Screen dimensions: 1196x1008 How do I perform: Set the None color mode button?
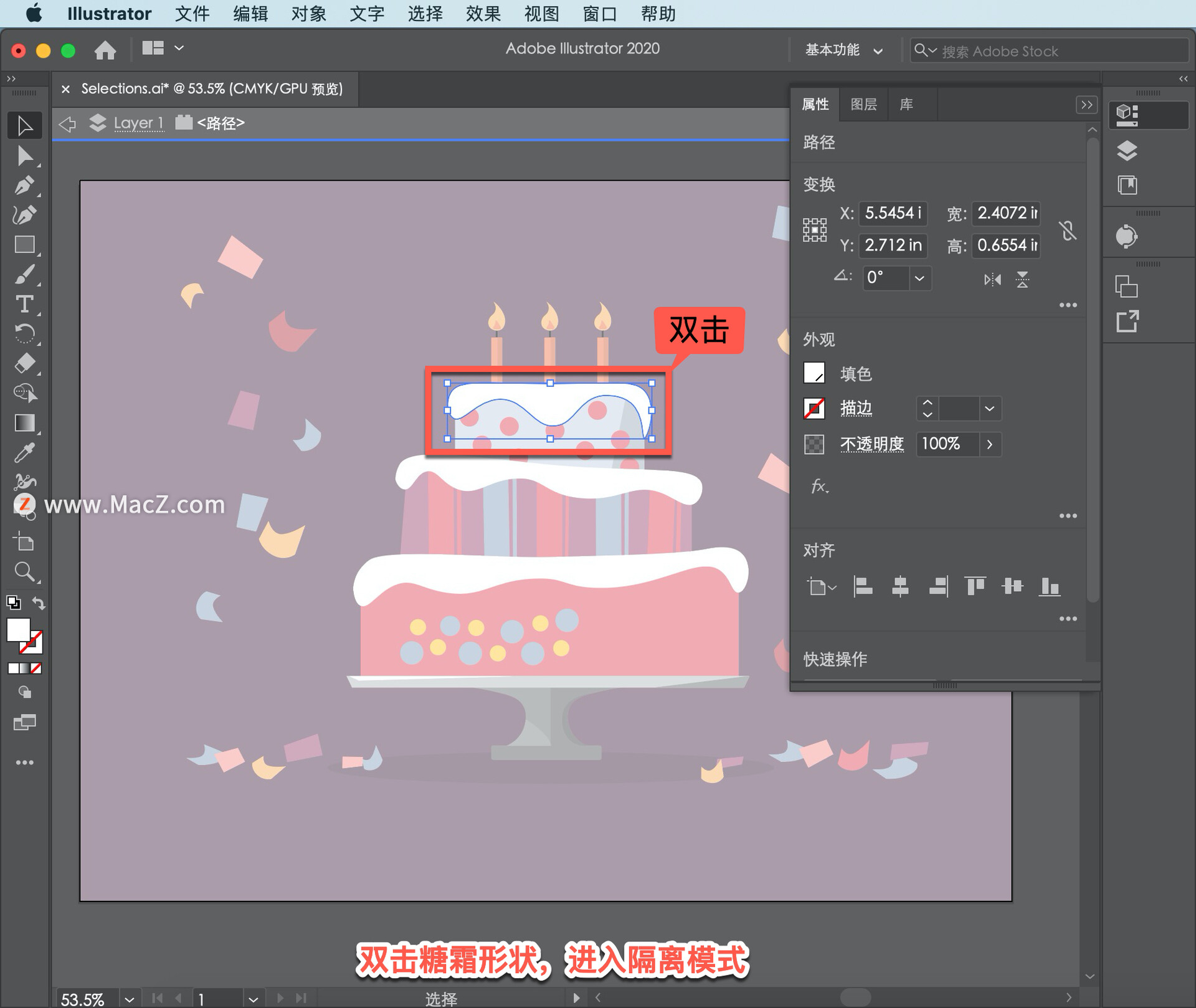pos(36,668)
